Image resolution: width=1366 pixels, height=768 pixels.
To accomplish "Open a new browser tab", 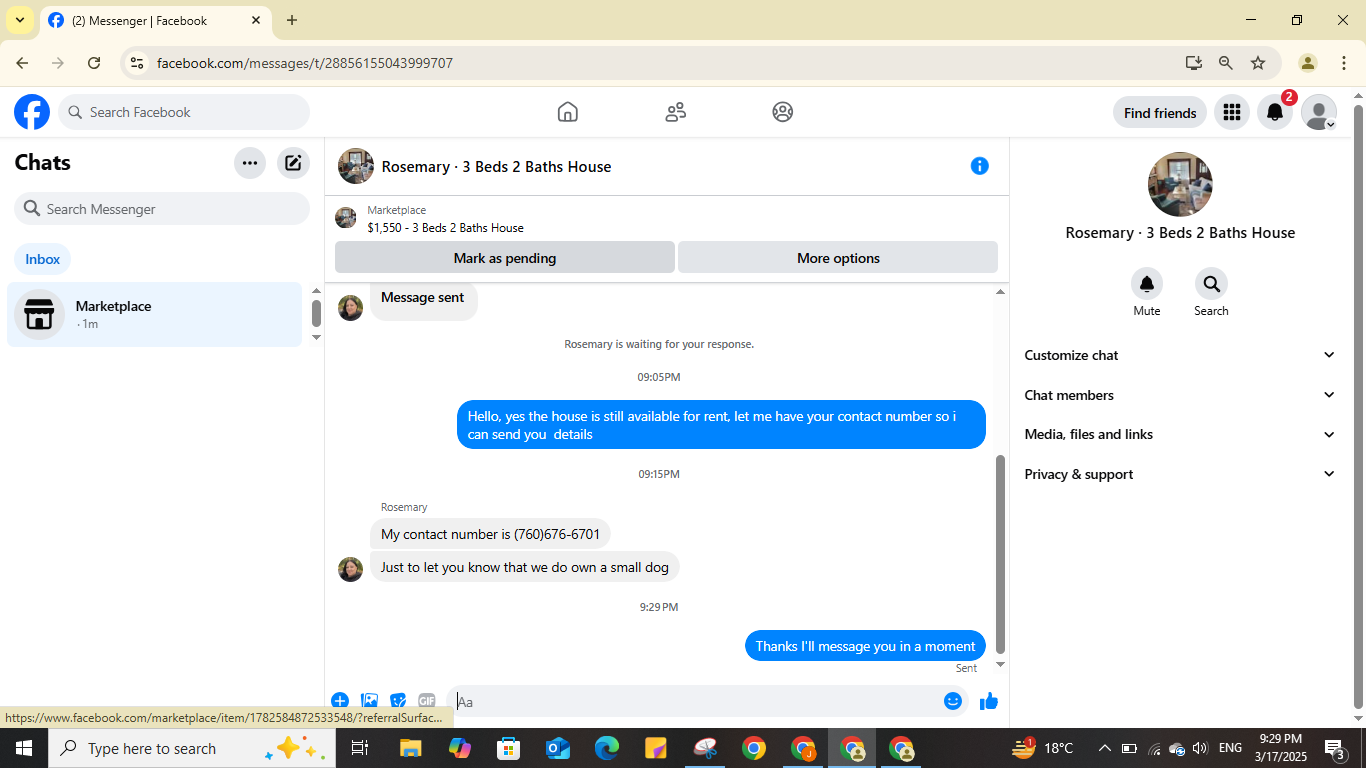I will [292, 20].
